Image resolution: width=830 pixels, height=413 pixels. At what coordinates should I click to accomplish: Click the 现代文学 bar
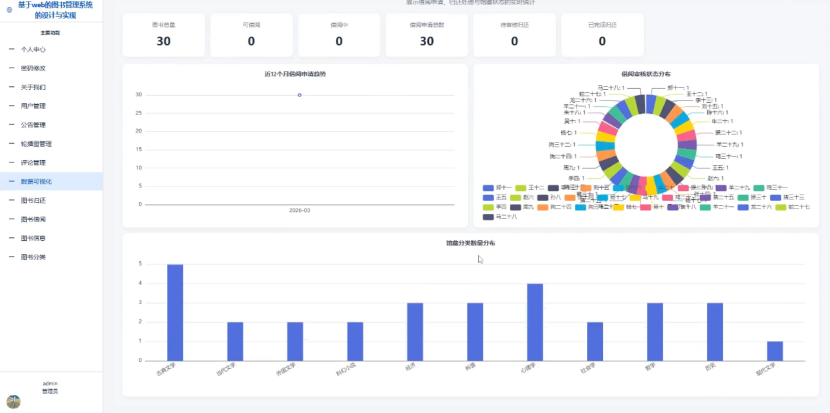tap(775, 351)
